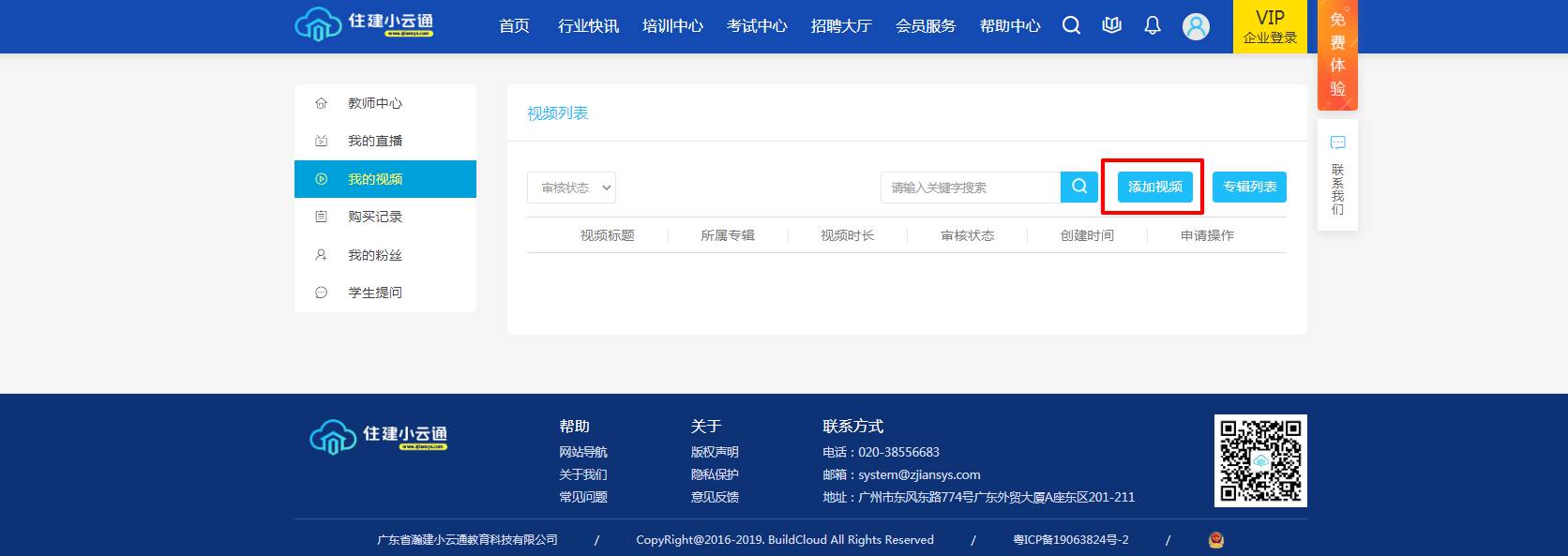This screenshot has width=1568, height=556.
Task: Select 我的直播 in the sidebar
Action: pos(375,141)
